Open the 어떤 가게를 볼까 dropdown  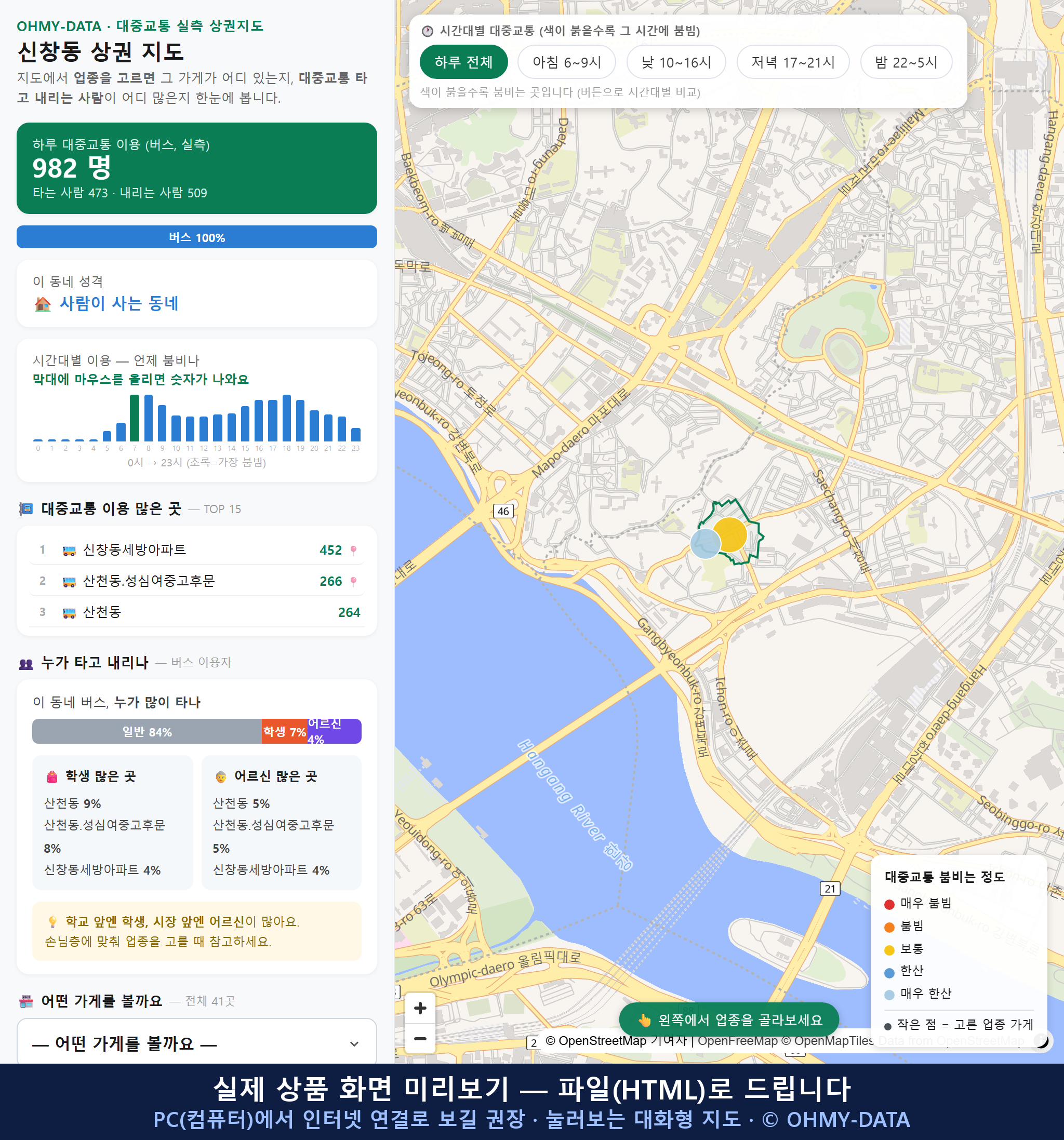click(197, 1043)
